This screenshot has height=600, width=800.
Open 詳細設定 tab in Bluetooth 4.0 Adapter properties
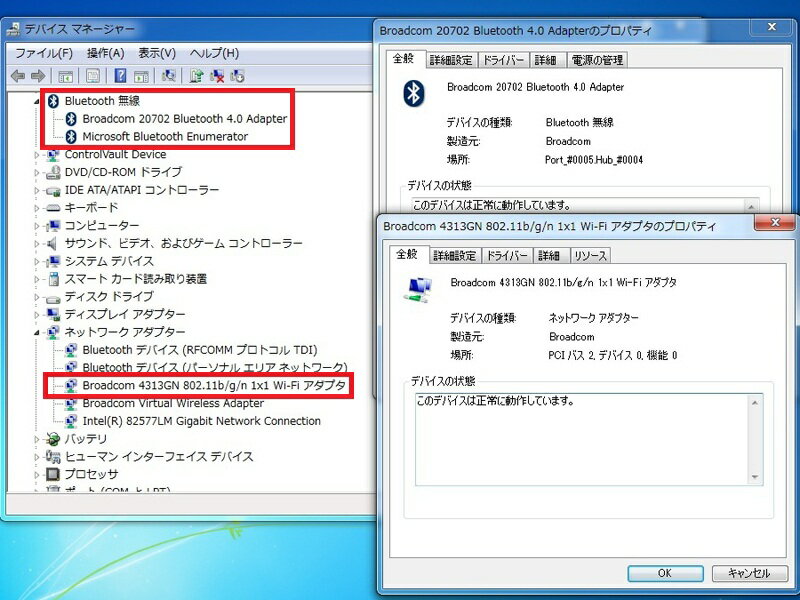pos(451,60)
